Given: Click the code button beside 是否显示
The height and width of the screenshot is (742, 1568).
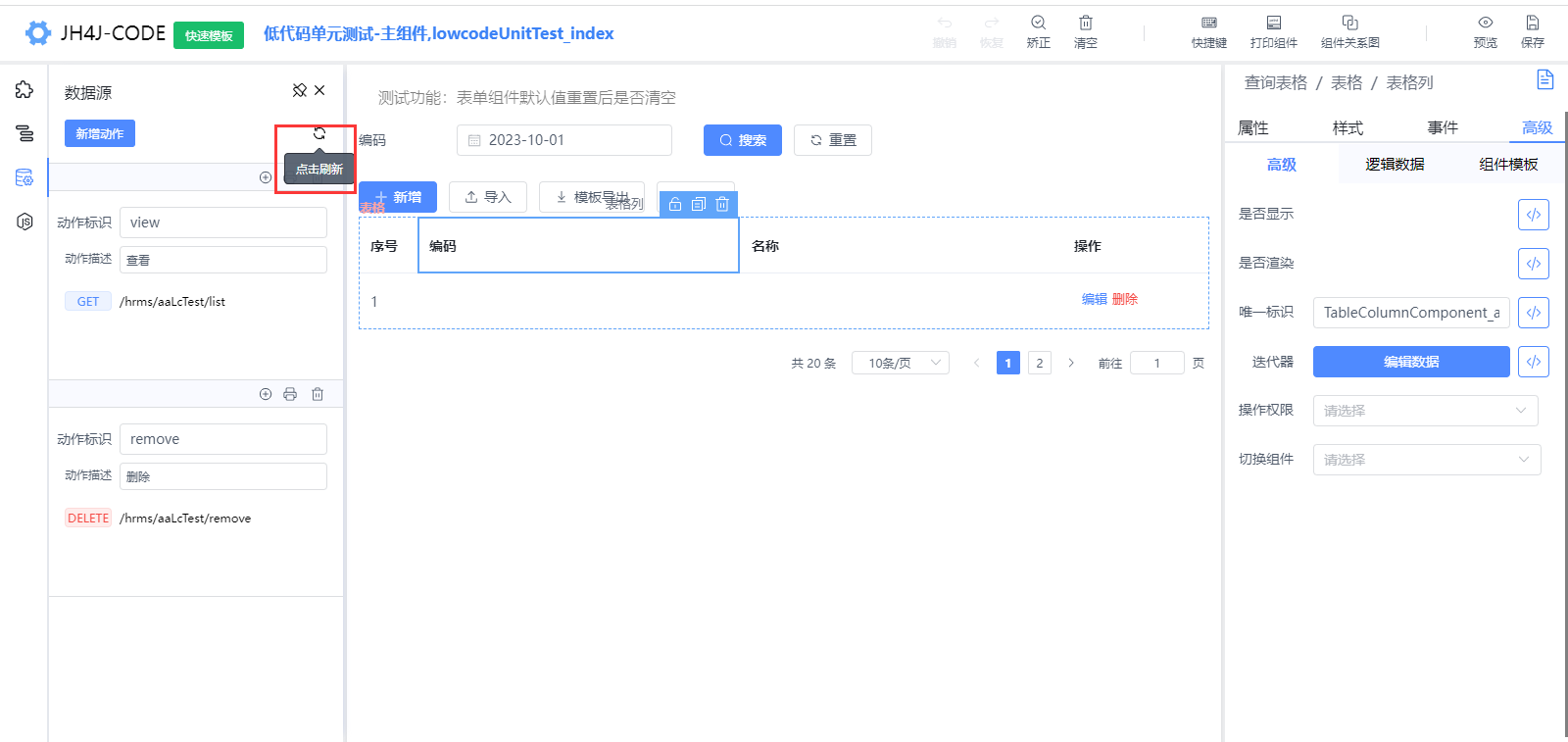Looking at the screenshot, I should (1534, 215).
